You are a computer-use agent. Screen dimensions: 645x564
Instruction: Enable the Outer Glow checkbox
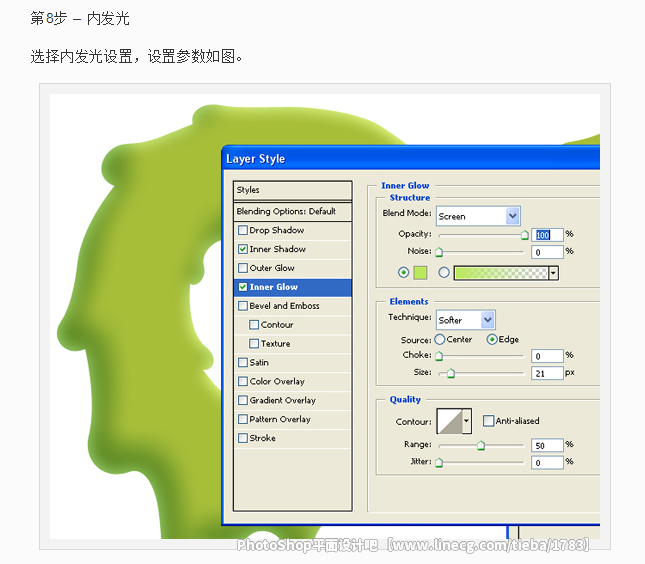(x=243, y=268)
